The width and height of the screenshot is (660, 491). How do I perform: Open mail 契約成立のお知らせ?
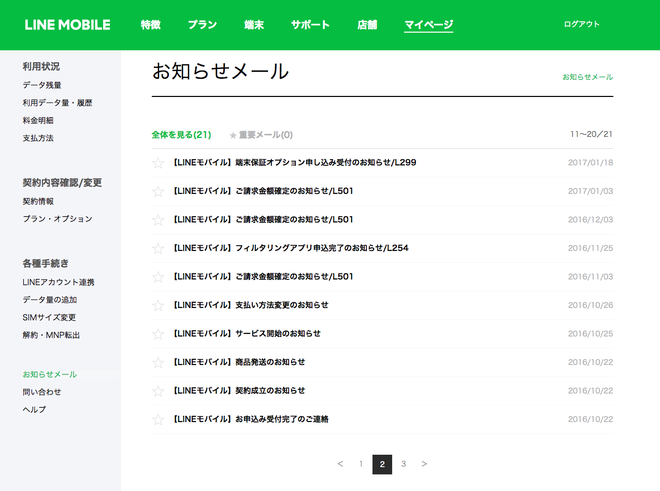tap(239, 391)
